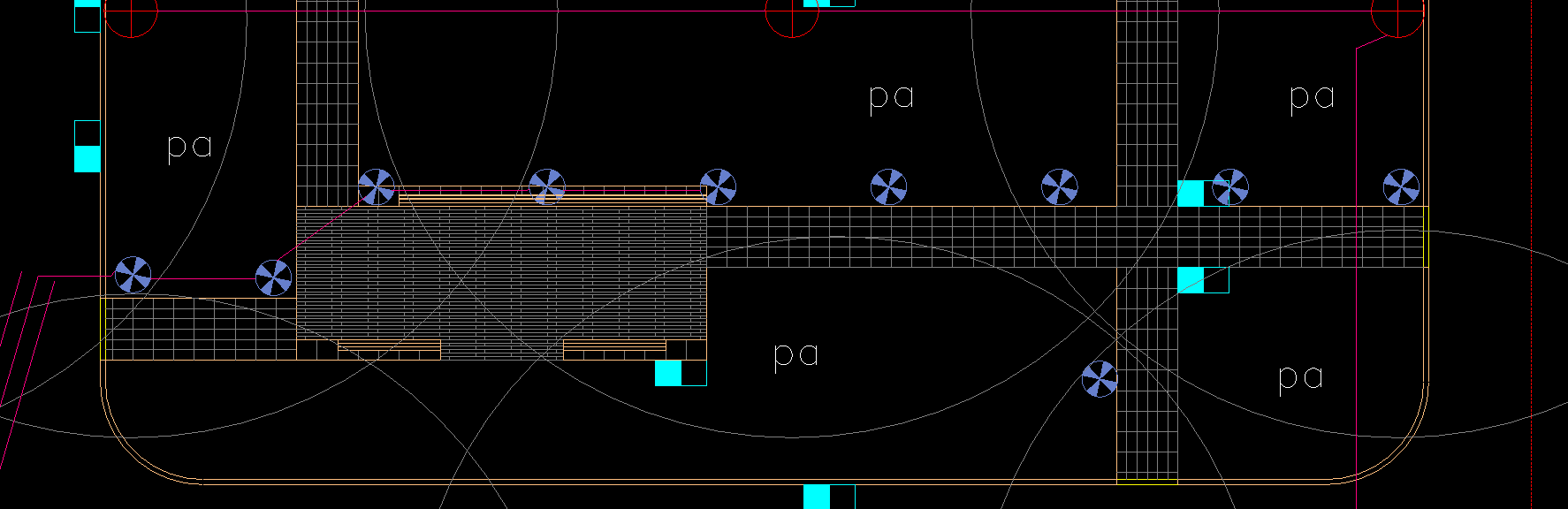Select the 'pa' label directly under the wooden deck's right side

[x=796, y=355]
